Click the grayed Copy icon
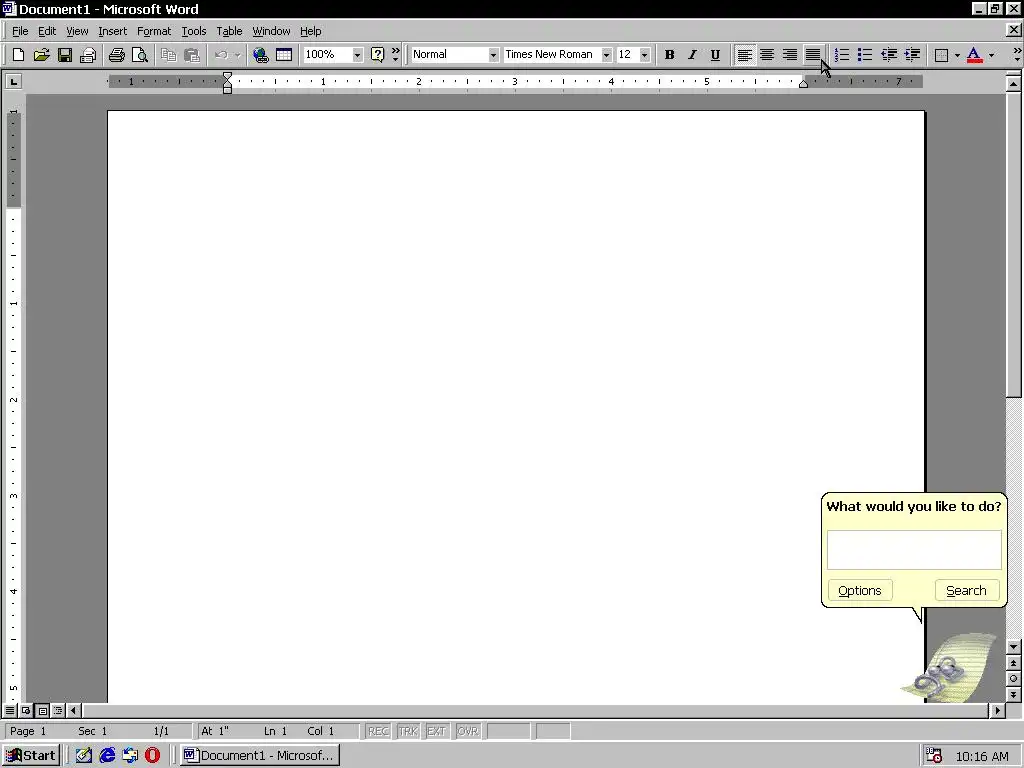This screenshot has width=1024, height=768. coord(168,55)
